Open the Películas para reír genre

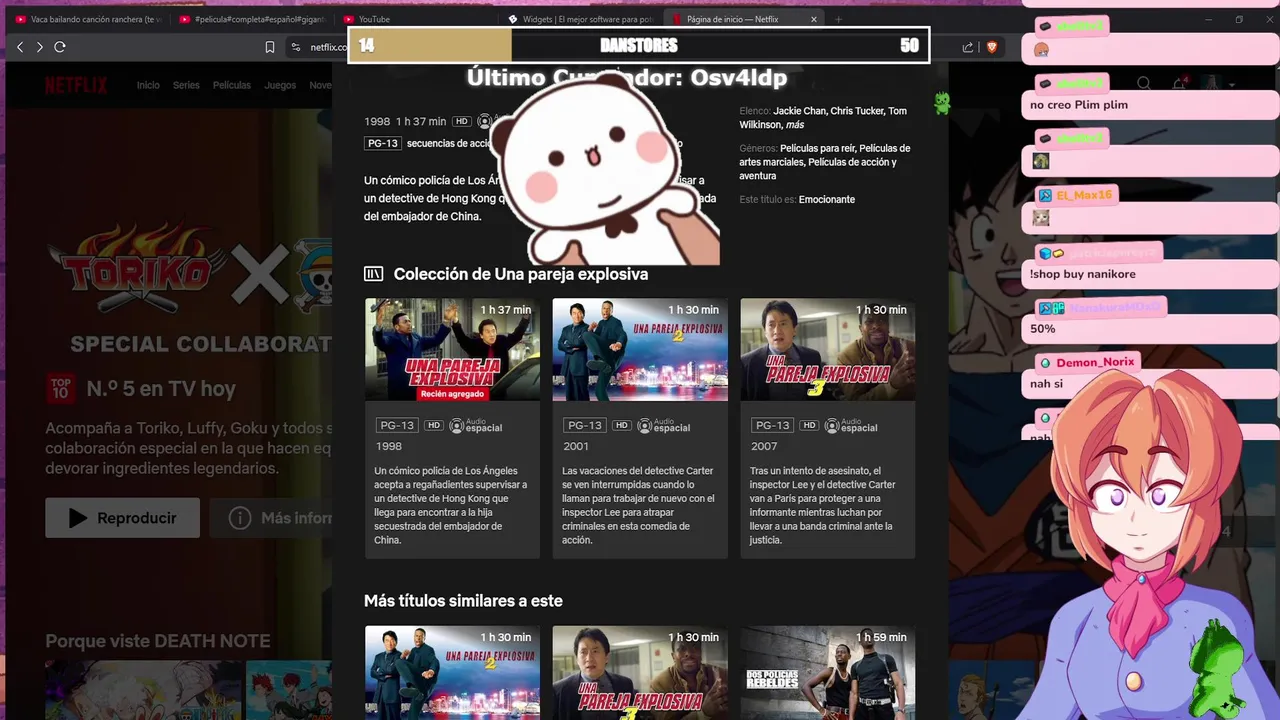(x=817, y=148)
